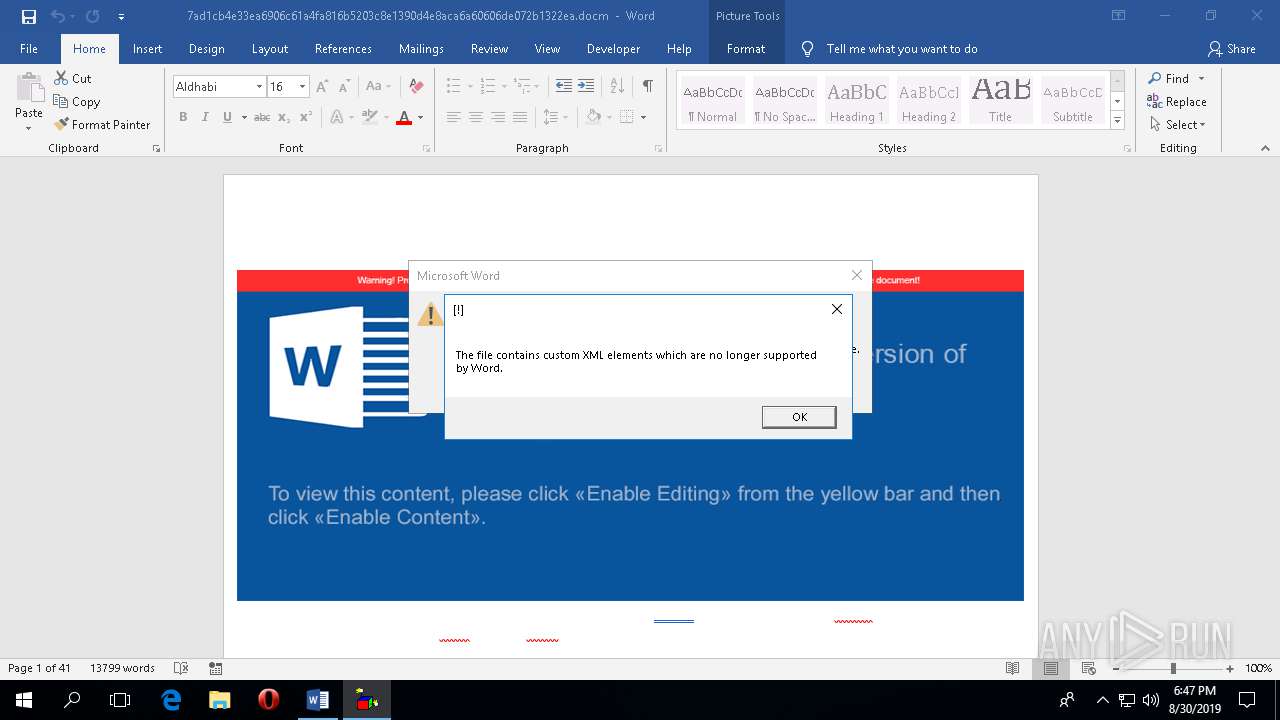Zoom in with the plus button

(1230, 668)
